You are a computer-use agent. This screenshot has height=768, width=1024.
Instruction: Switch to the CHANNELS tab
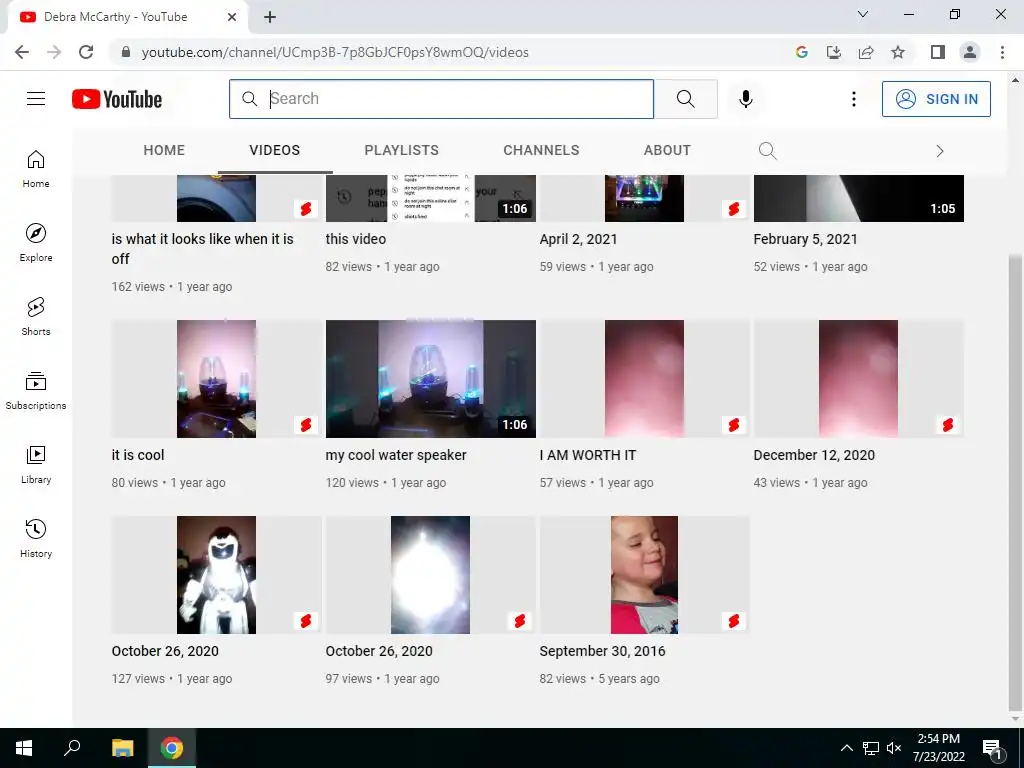point(541,150)
